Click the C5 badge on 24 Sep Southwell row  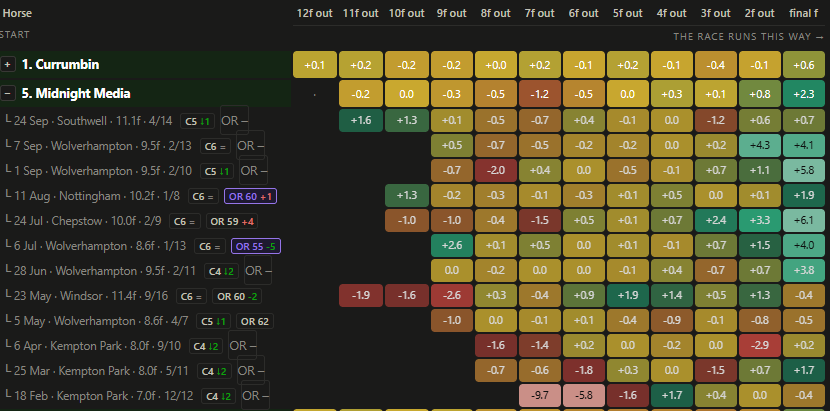coord(197,121)
